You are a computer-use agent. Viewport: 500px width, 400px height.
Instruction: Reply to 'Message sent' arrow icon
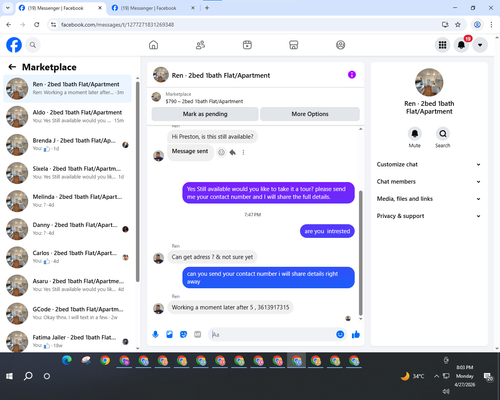233,152
